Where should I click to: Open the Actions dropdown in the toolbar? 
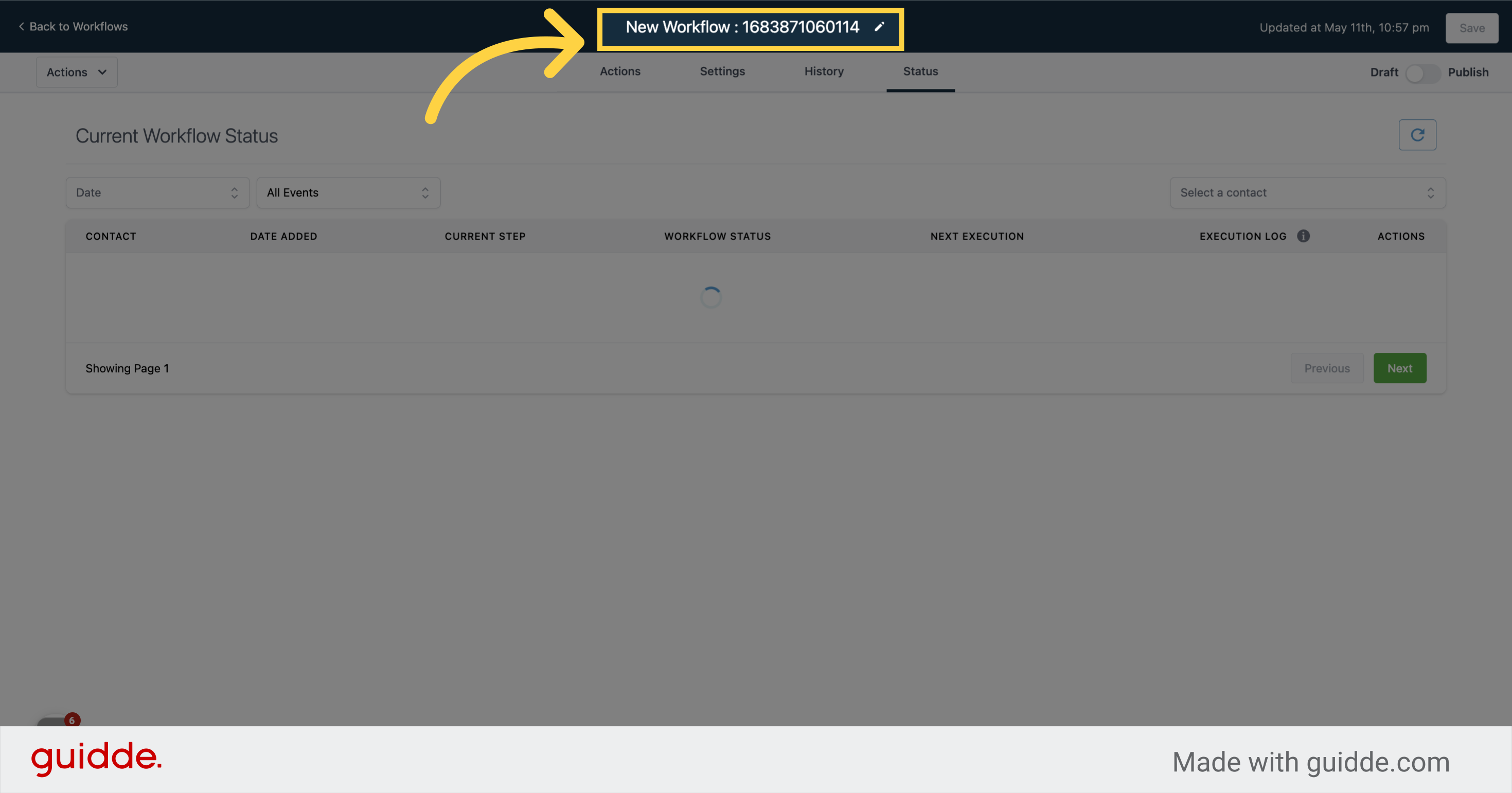(x=76, y=71)
